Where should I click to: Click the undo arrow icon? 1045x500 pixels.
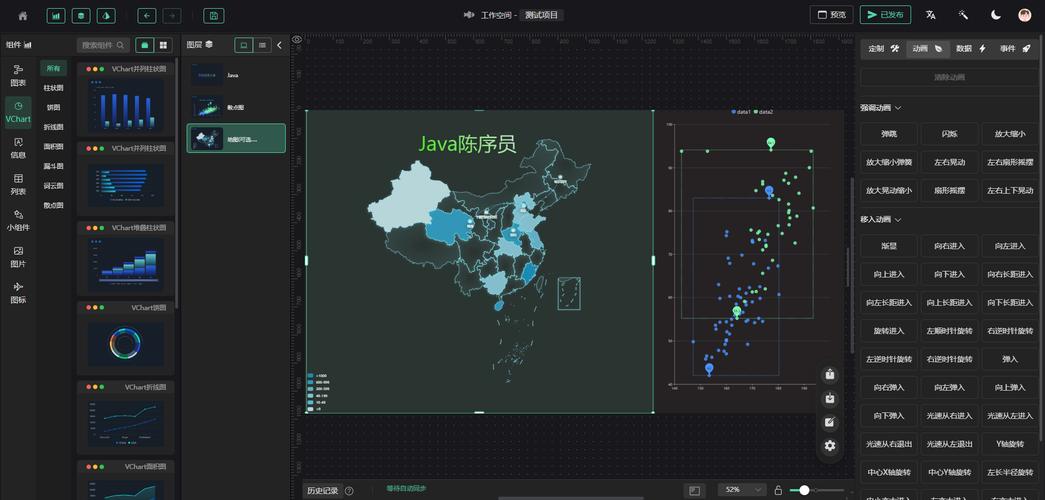tap(147, 15)
